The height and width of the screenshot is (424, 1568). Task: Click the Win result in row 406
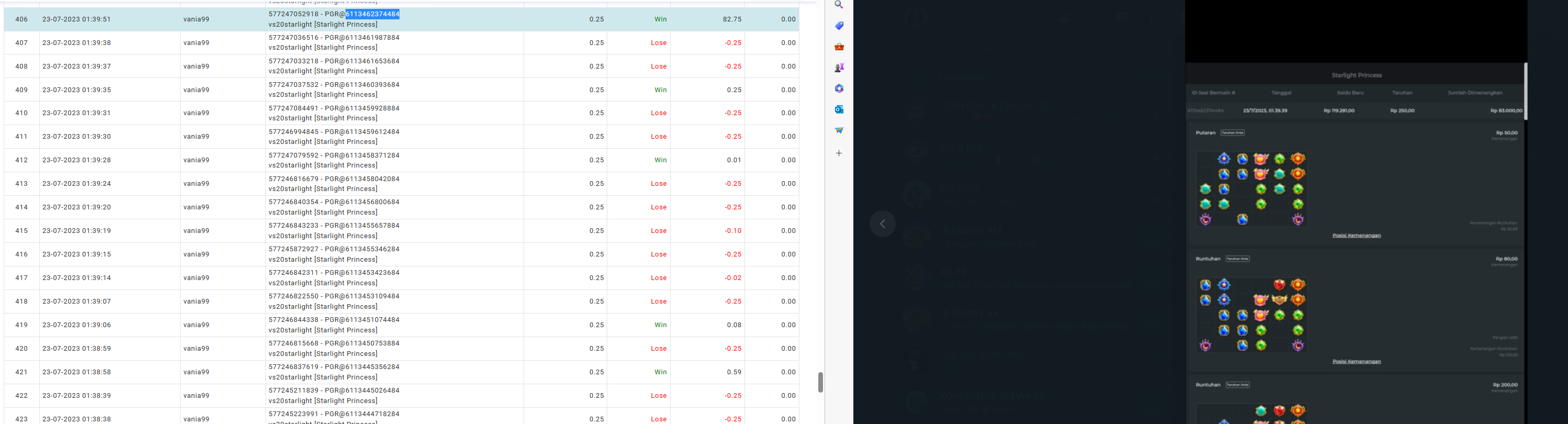pos(660,19)
